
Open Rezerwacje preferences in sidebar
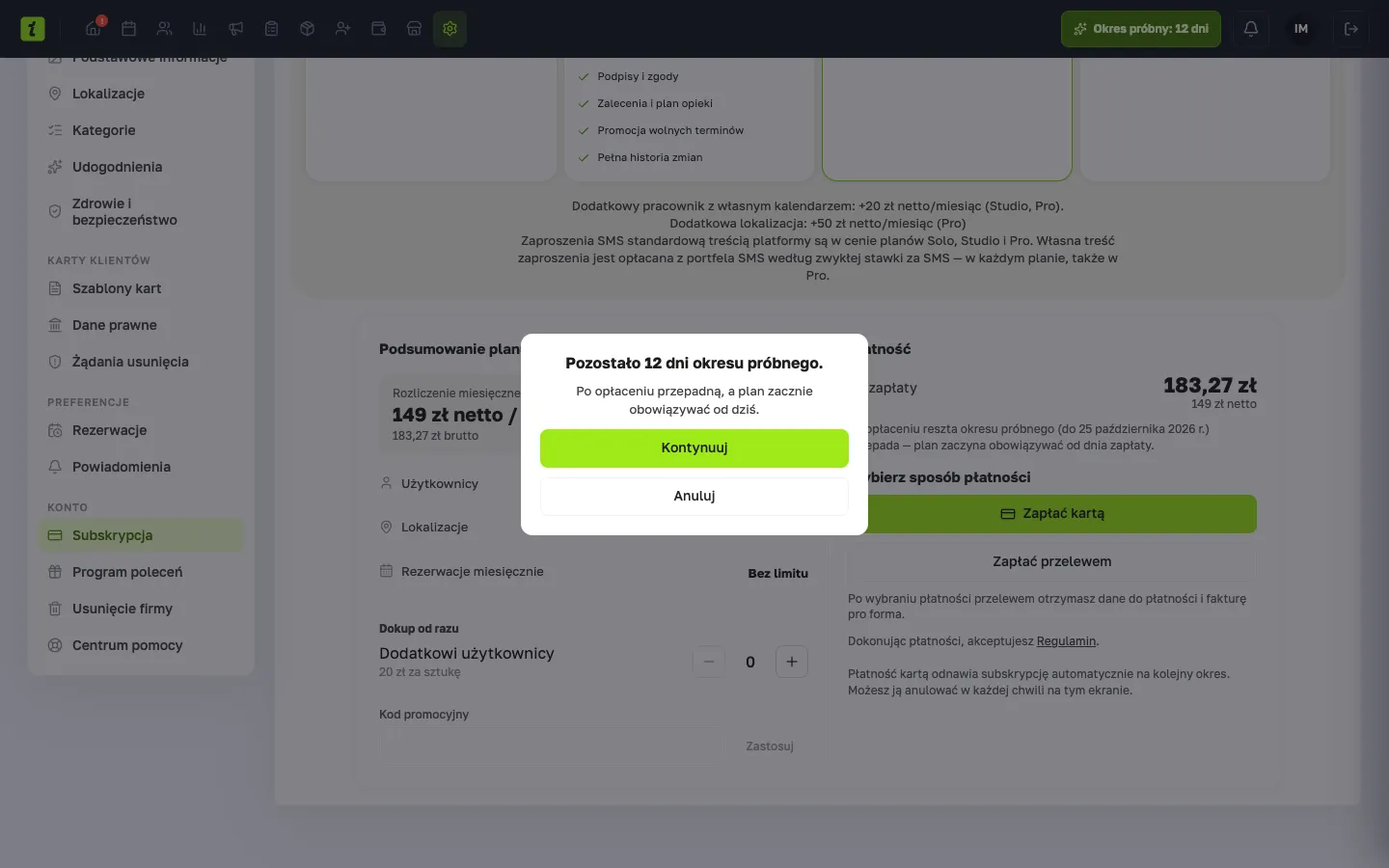pyautogui.click(x=141, y=430)
